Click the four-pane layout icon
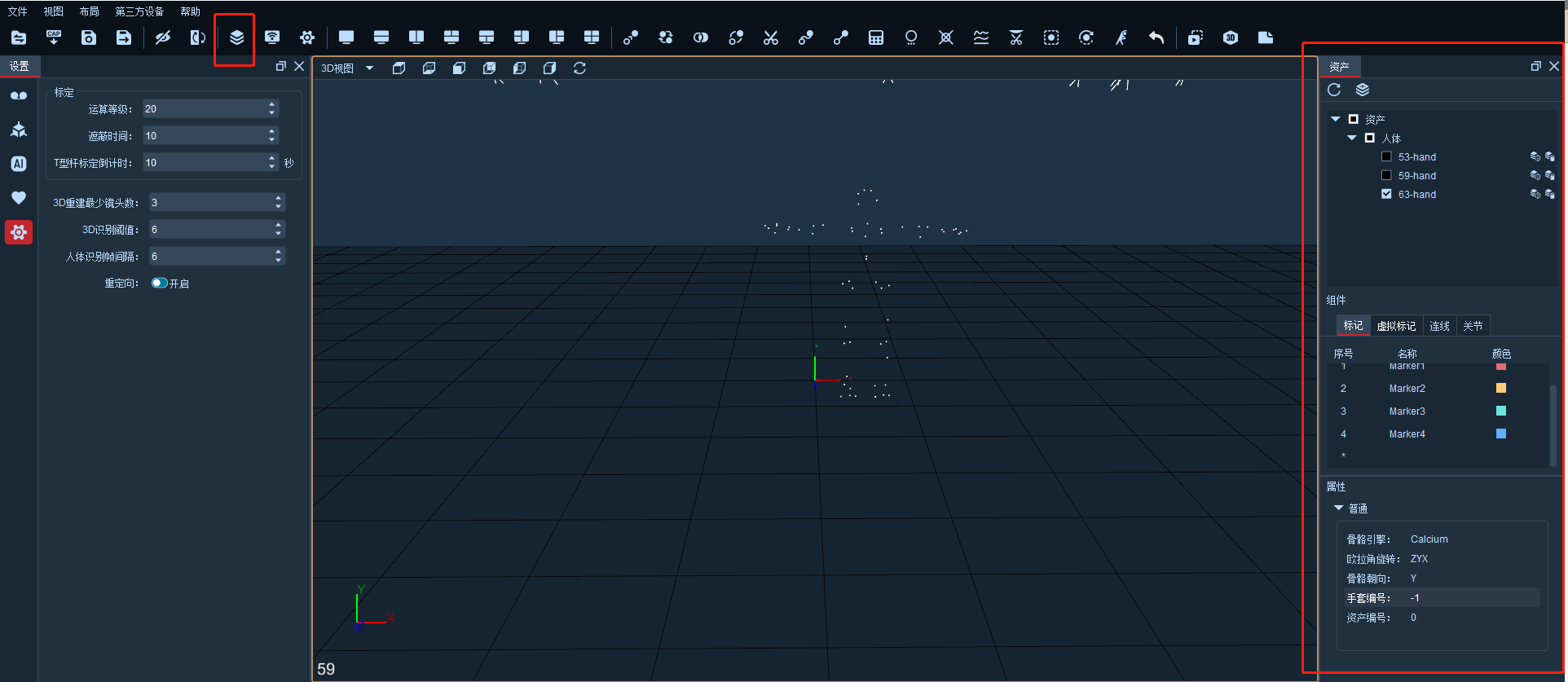Screen dimensions: 1568x682 coord(592,37)
